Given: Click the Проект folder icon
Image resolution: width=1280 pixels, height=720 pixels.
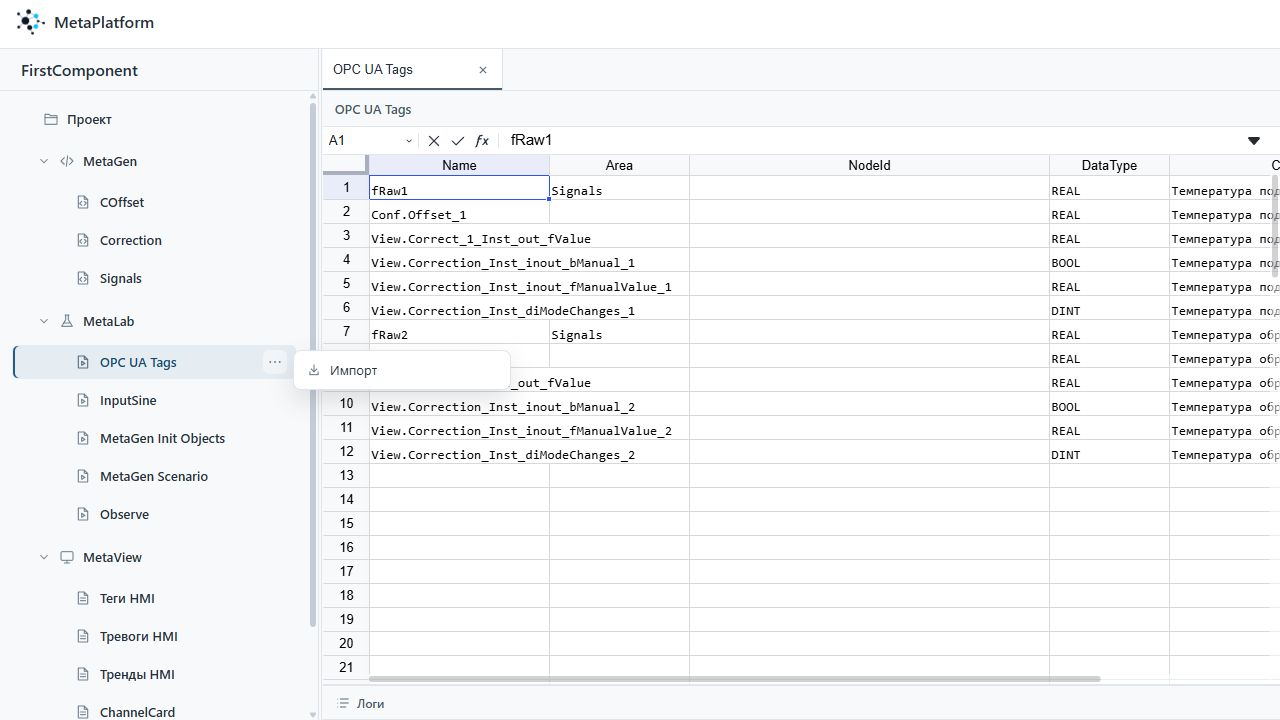Looking at the screenshot, I should point(51,119).
